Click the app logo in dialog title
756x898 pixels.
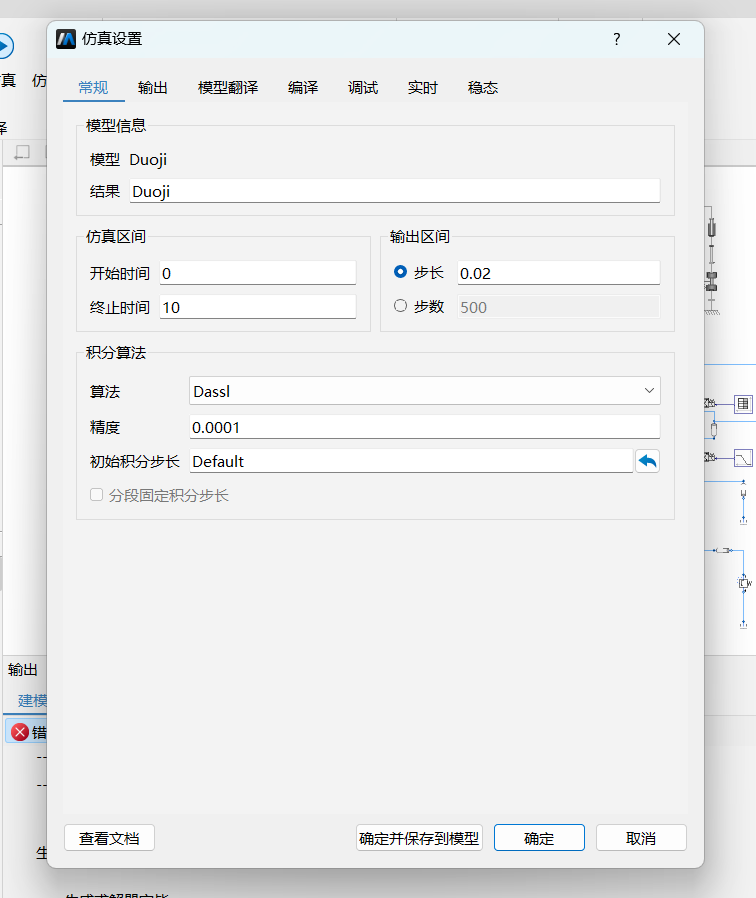(66, 39)
